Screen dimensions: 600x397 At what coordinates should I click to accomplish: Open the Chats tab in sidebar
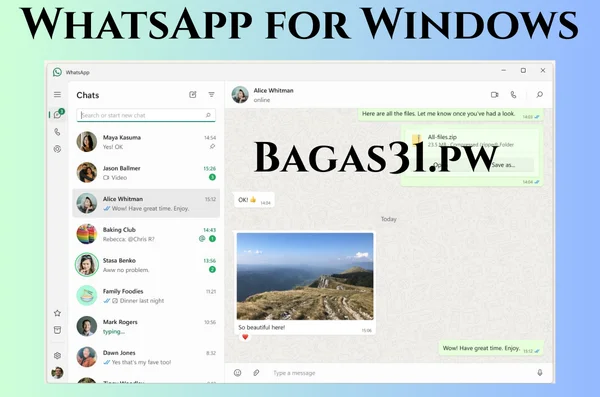pyautogui.click(x=58, y=114)
